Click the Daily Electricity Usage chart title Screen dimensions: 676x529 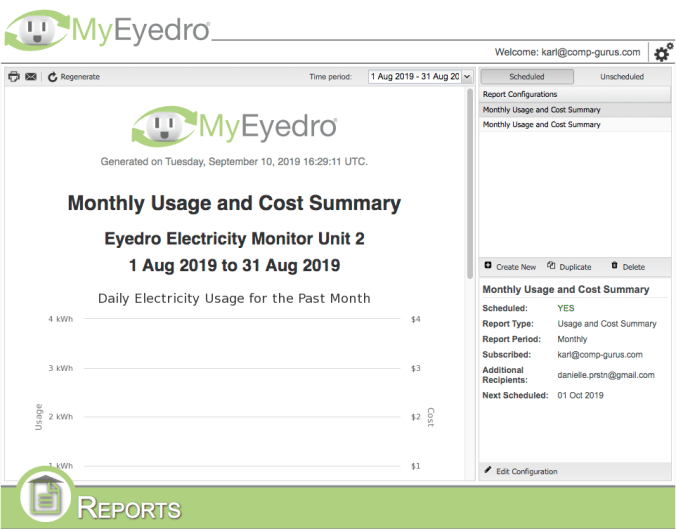(x=234, y=298)
